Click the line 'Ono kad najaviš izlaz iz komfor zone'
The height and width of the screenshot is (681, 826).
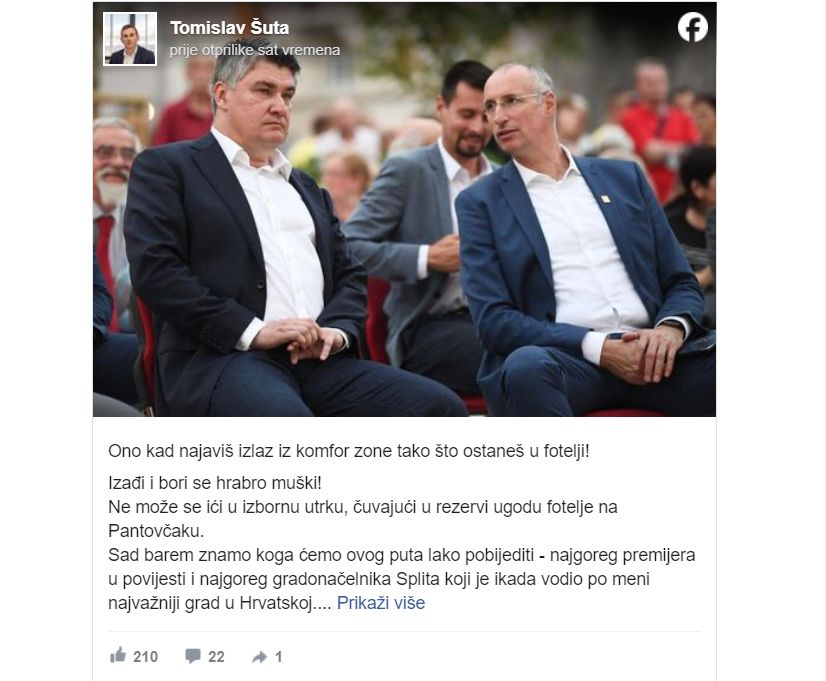(349, 451)
